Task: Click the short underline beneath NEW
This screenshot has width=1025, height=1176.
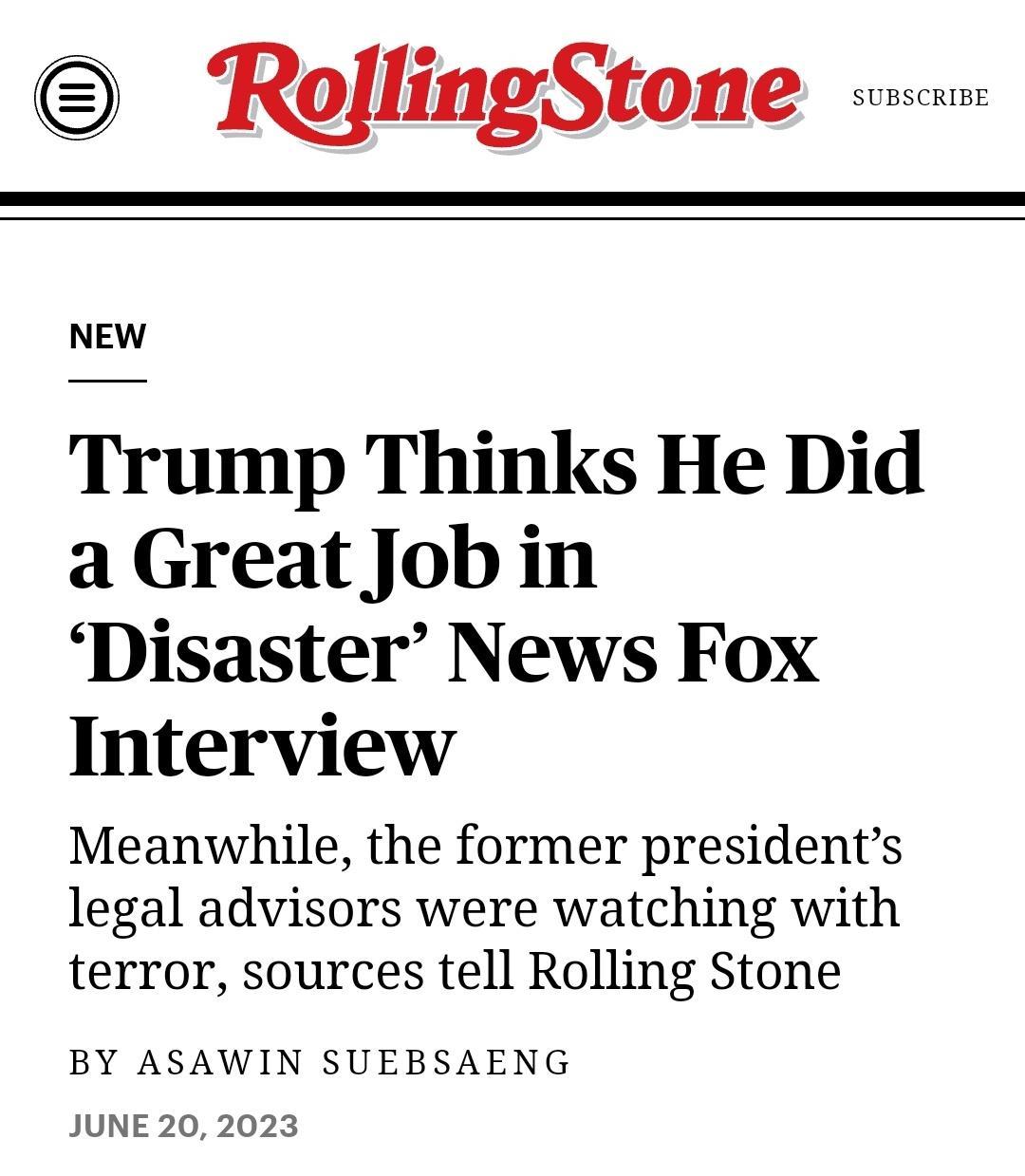Action: click(x=107, y=381)
